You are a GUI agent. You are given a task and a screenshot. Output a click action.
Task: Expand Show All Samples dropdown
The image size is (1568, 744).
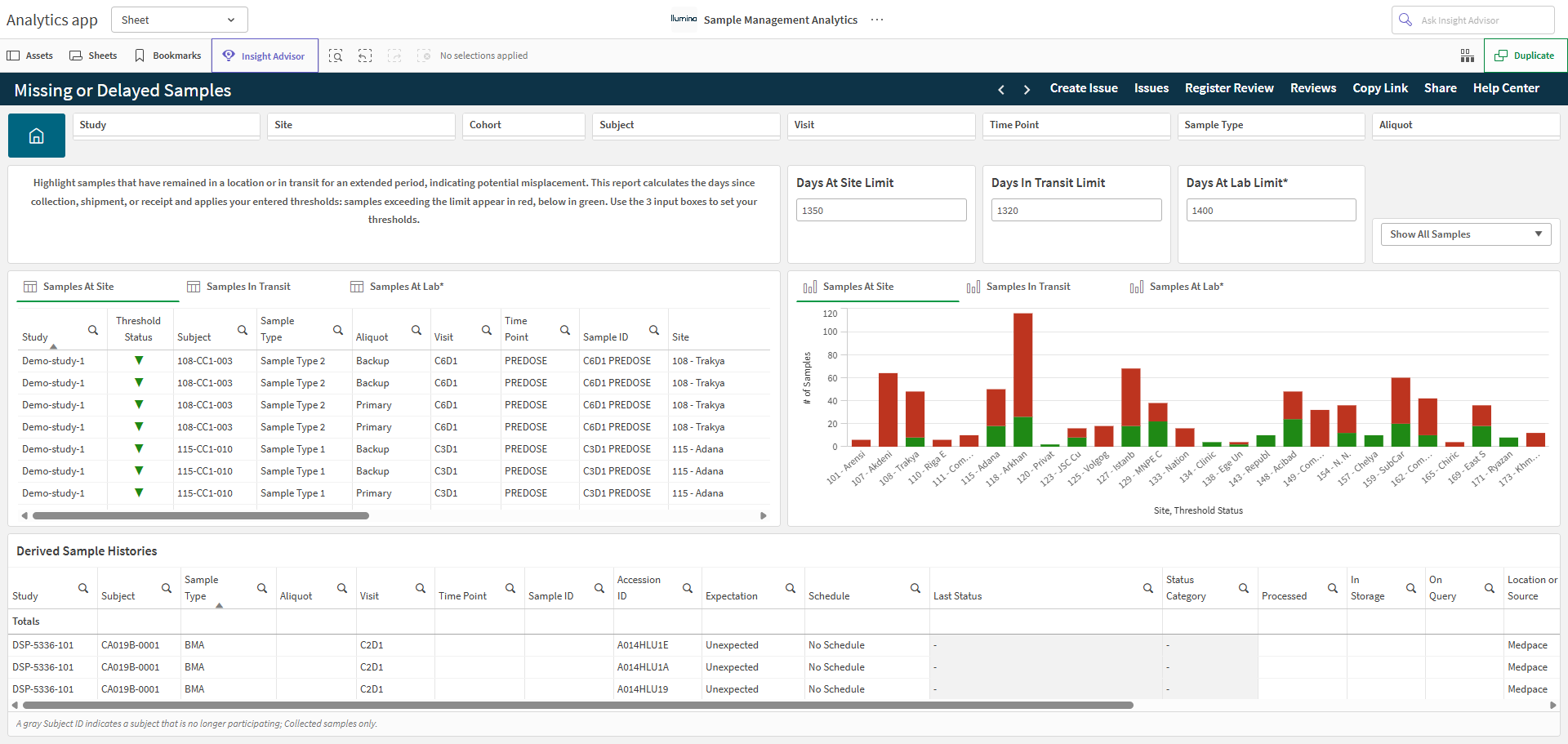tap(1466, 234)
